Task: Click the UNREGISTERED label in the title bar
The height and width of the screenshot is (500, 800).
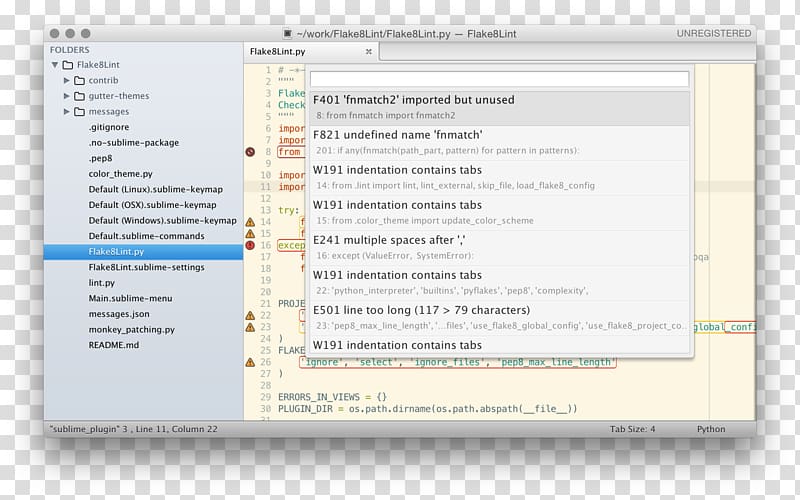Action: (714, 34)
